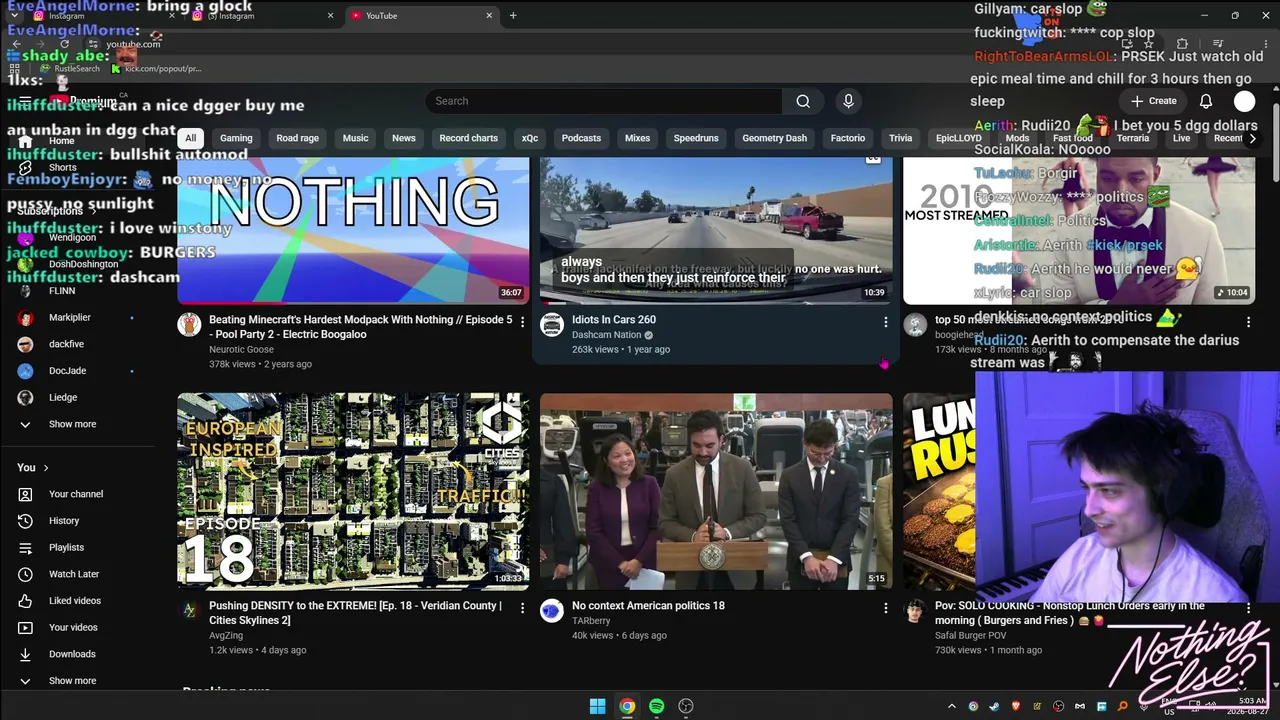
Task: Open the new tab plus button
Action: tap(513, 16)
